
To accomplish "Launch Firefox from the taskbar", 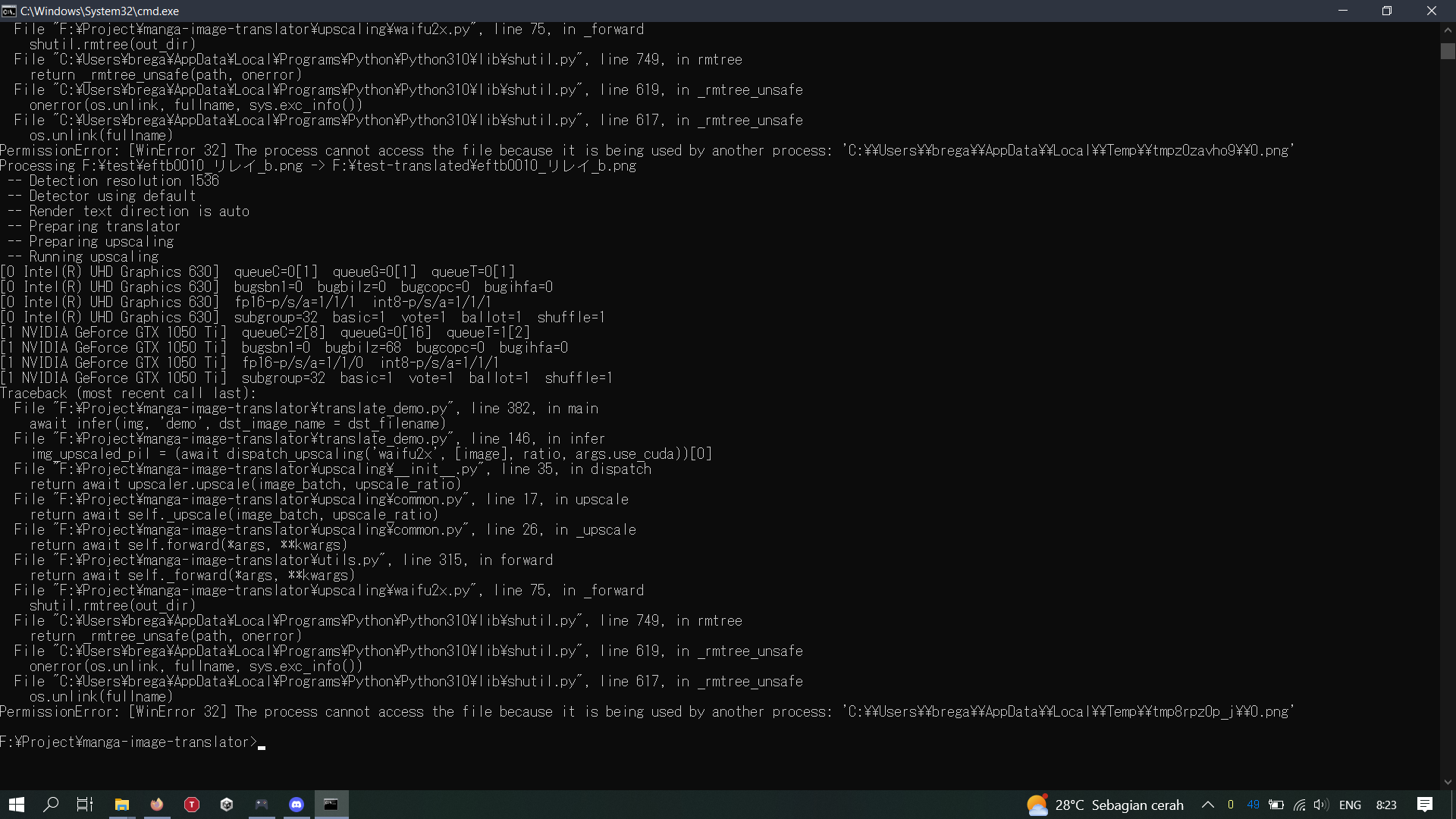I will click(156, 805).
